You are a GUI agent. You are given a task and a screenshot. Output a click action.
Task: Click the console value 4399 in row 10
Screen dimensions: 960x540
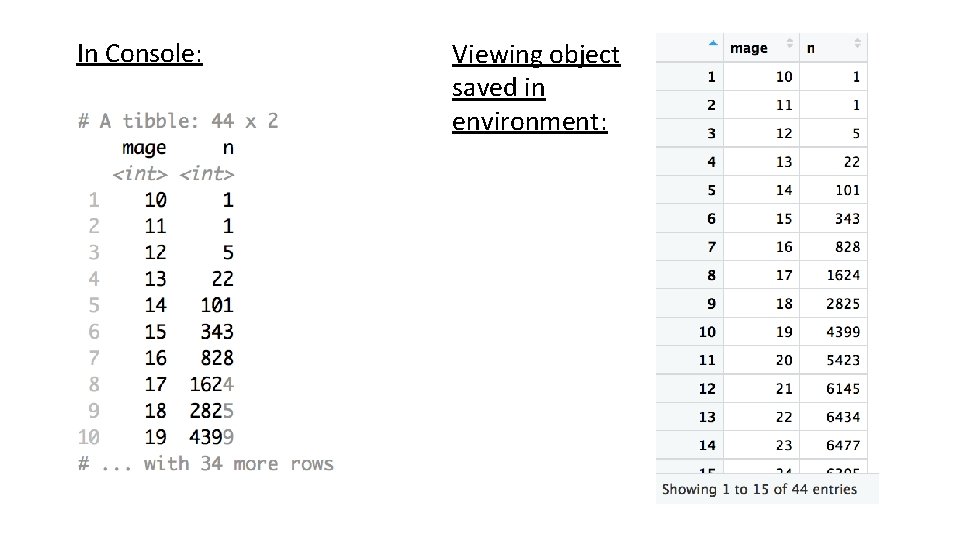click(x=211, y=437)
